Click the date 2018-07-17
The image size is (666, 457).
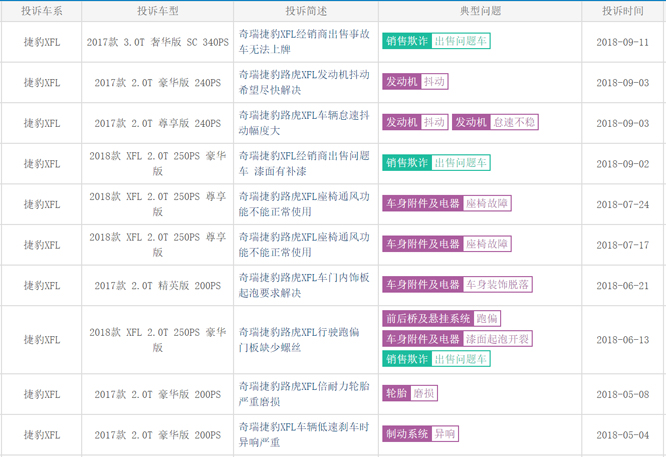[x=623, y=245]
